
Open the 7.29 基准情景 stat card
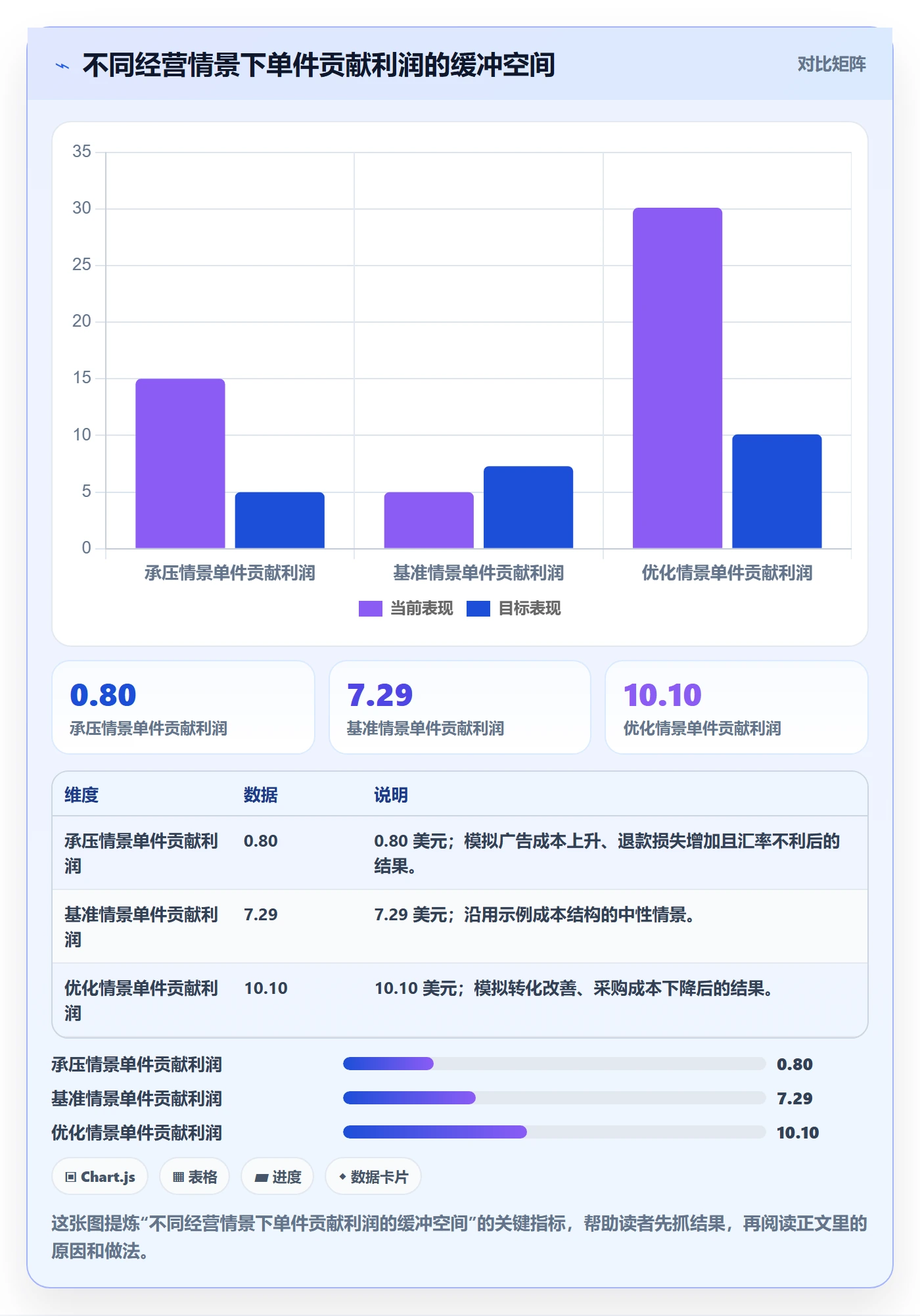tap(460, 707)
